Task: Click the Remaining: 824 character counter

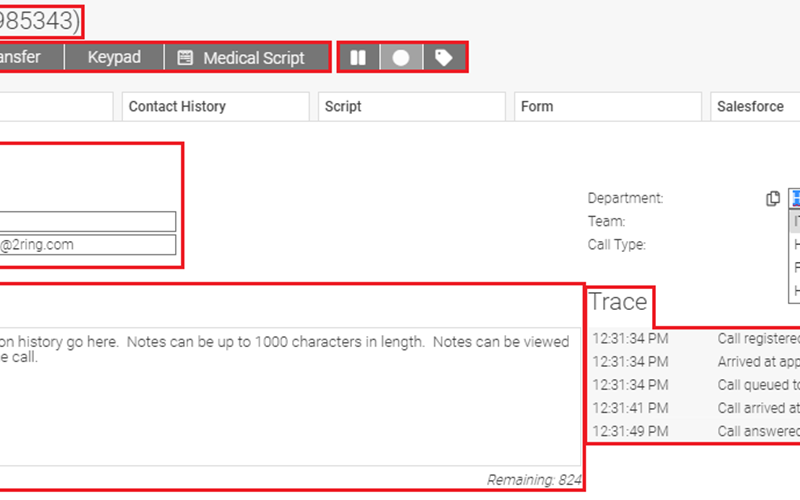Action: click(x=534, y=480)
